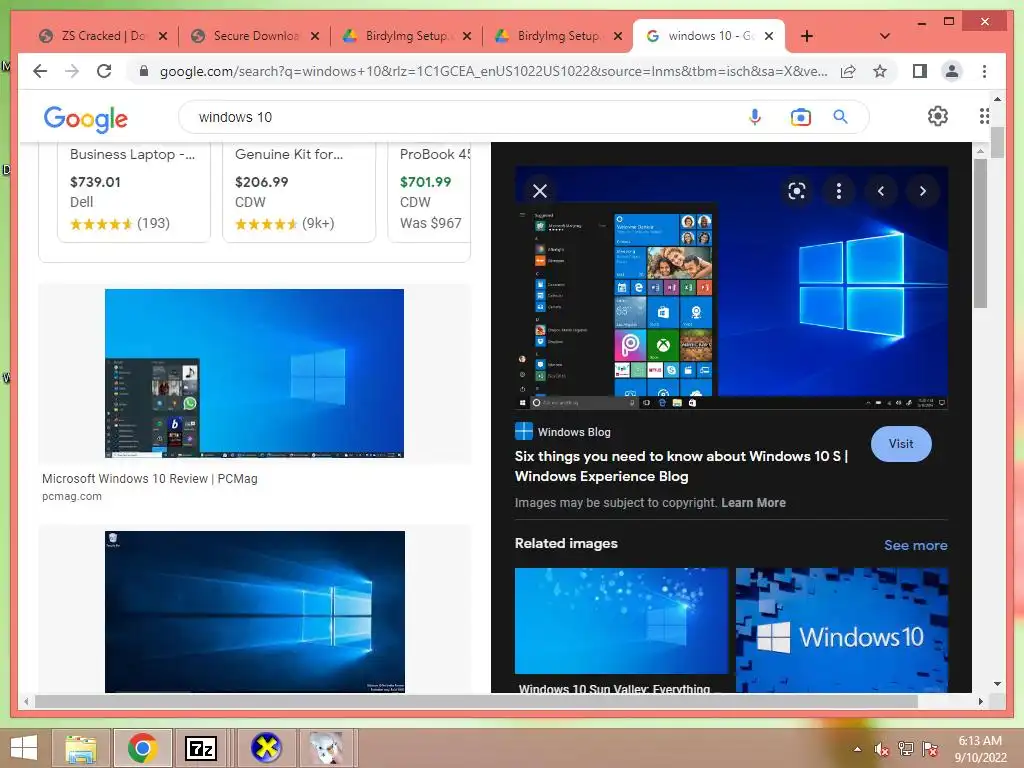Click the Chrome taskbar icon
This screenshot has width=1024, height=768.
[x=142, y=748]
